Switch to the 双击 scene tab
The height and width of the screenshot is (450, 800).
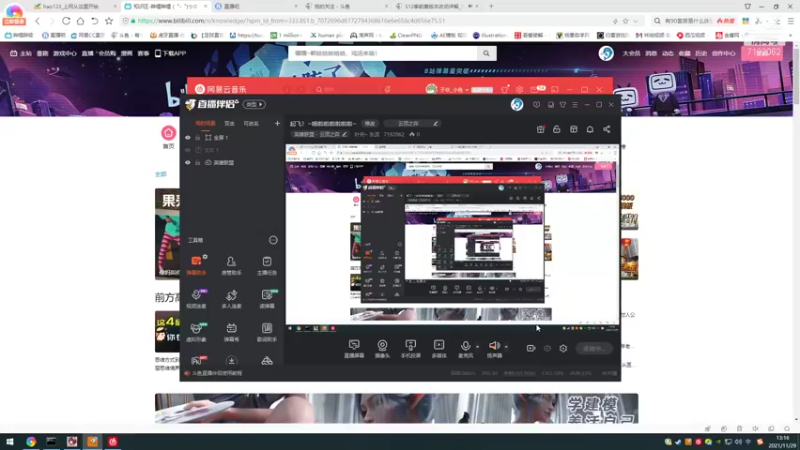[230, 123]
